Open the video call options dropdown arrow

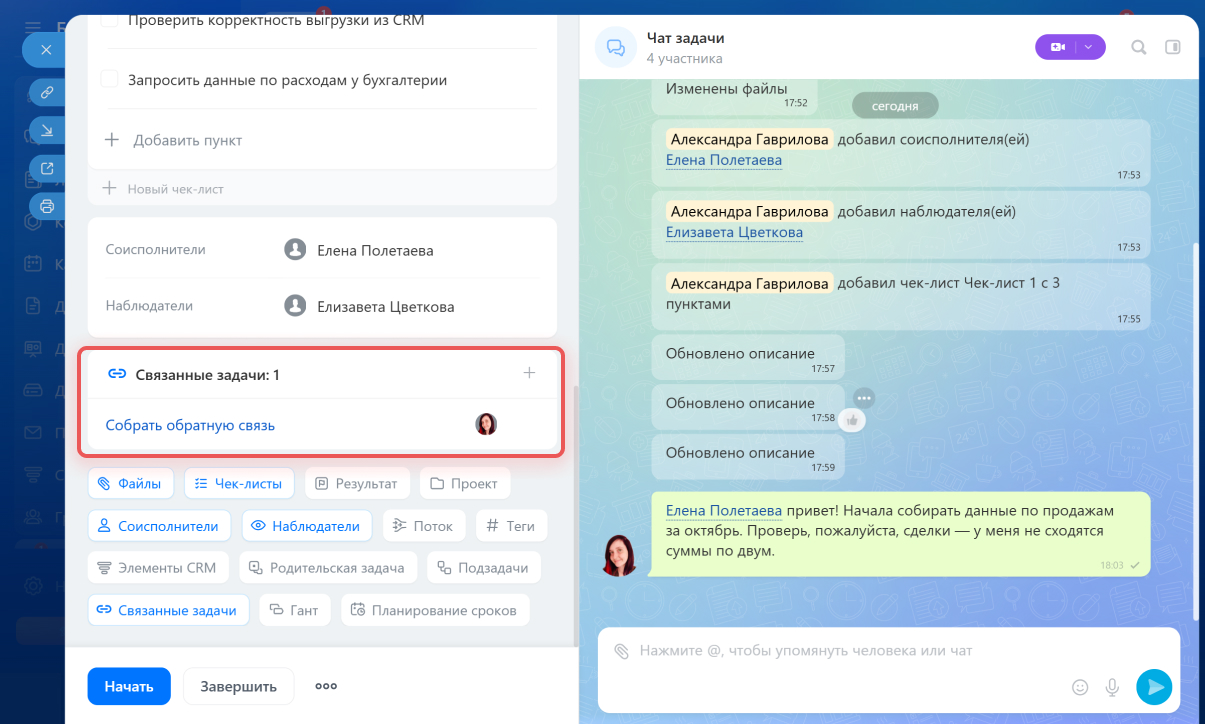point(1090,47)
